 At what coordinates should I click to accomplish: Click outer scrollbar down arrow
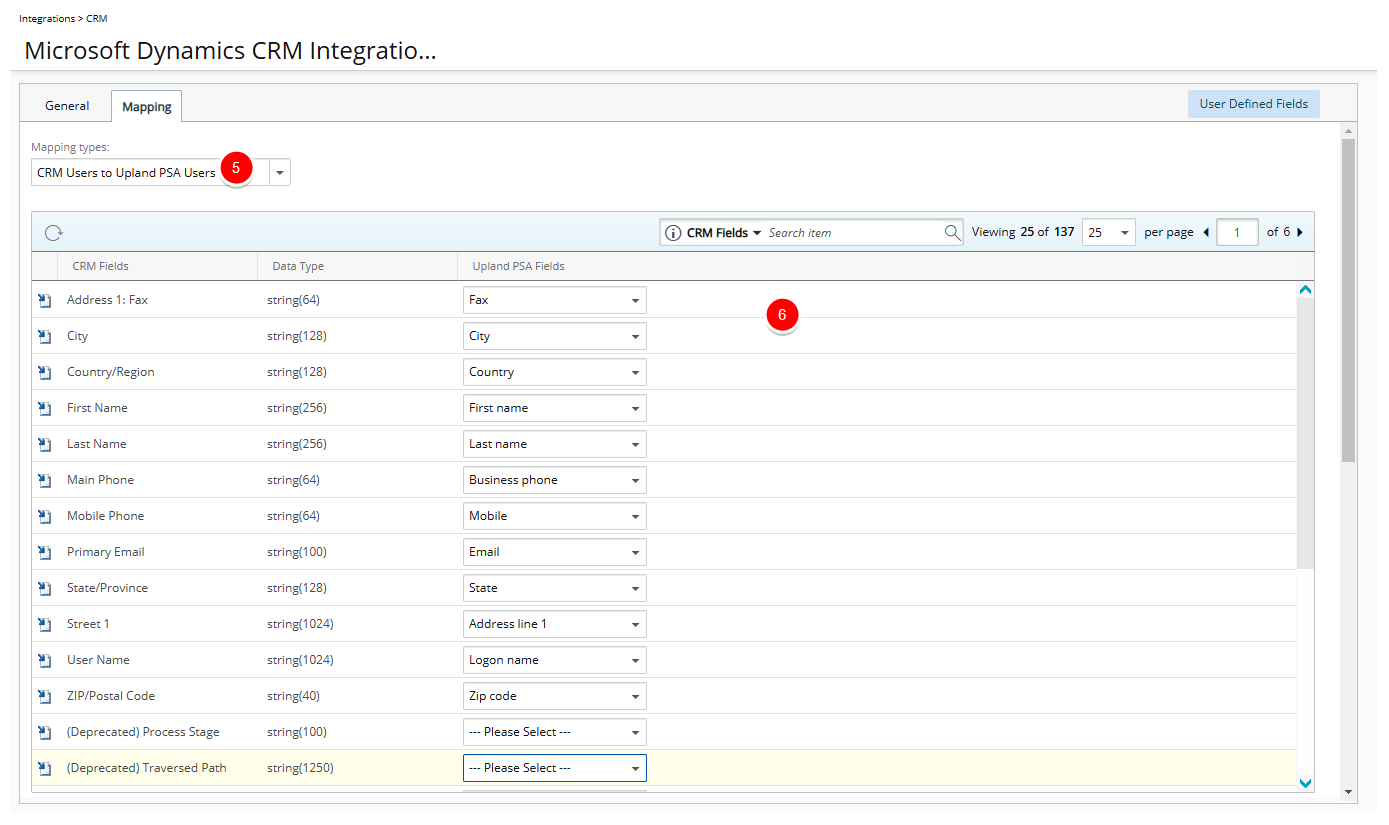point(1348,792)
